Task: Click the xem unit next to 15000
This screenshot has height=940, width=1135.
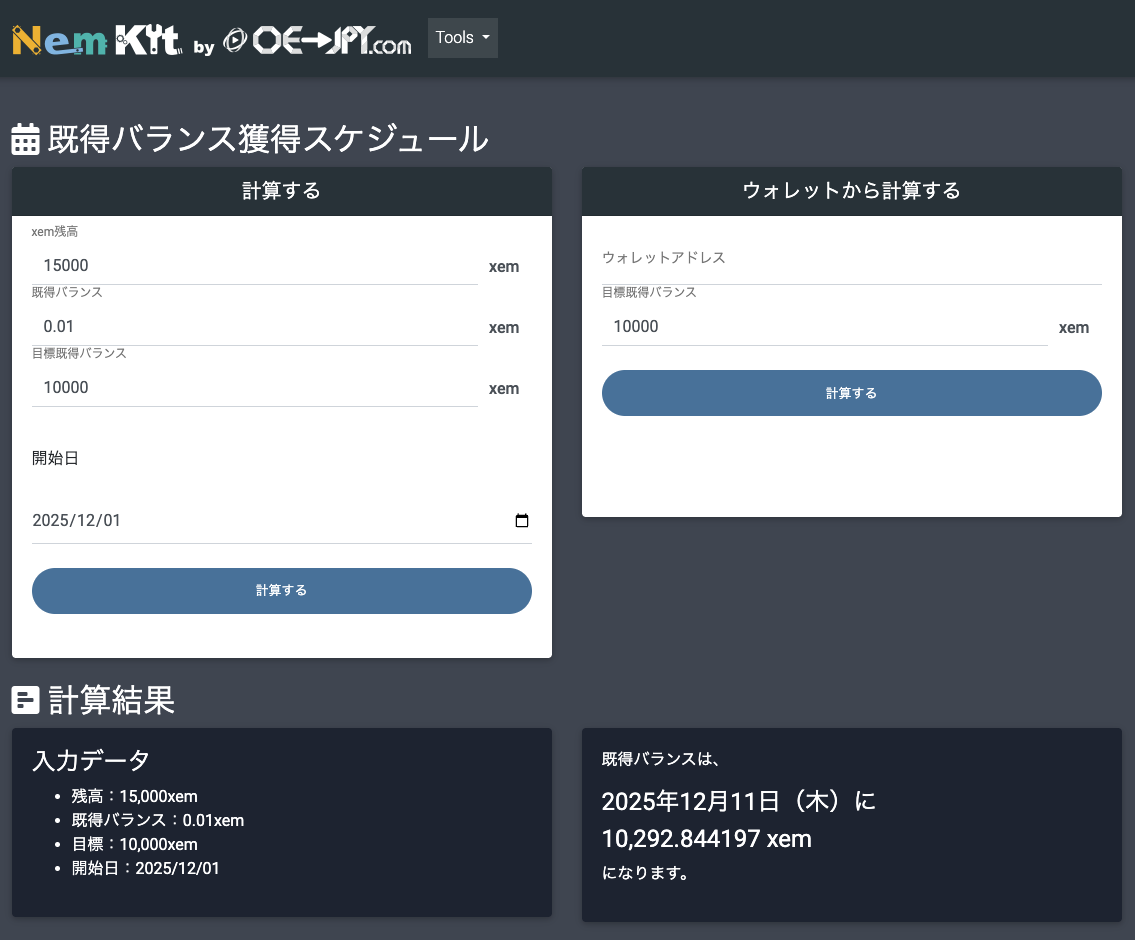Action: 504,266
